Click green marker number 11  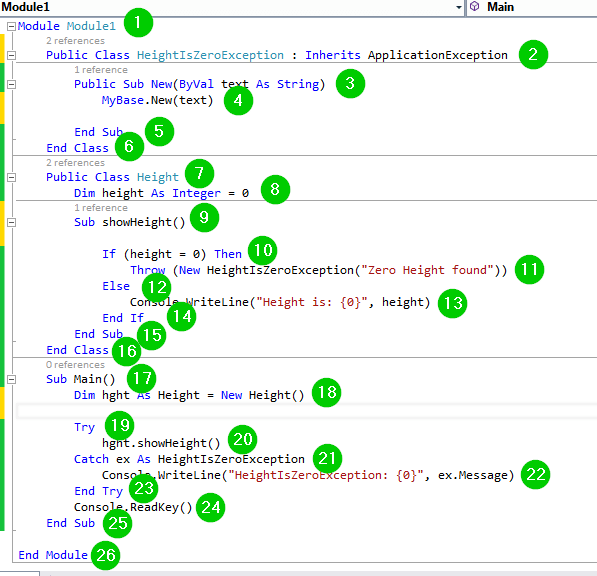529,270
